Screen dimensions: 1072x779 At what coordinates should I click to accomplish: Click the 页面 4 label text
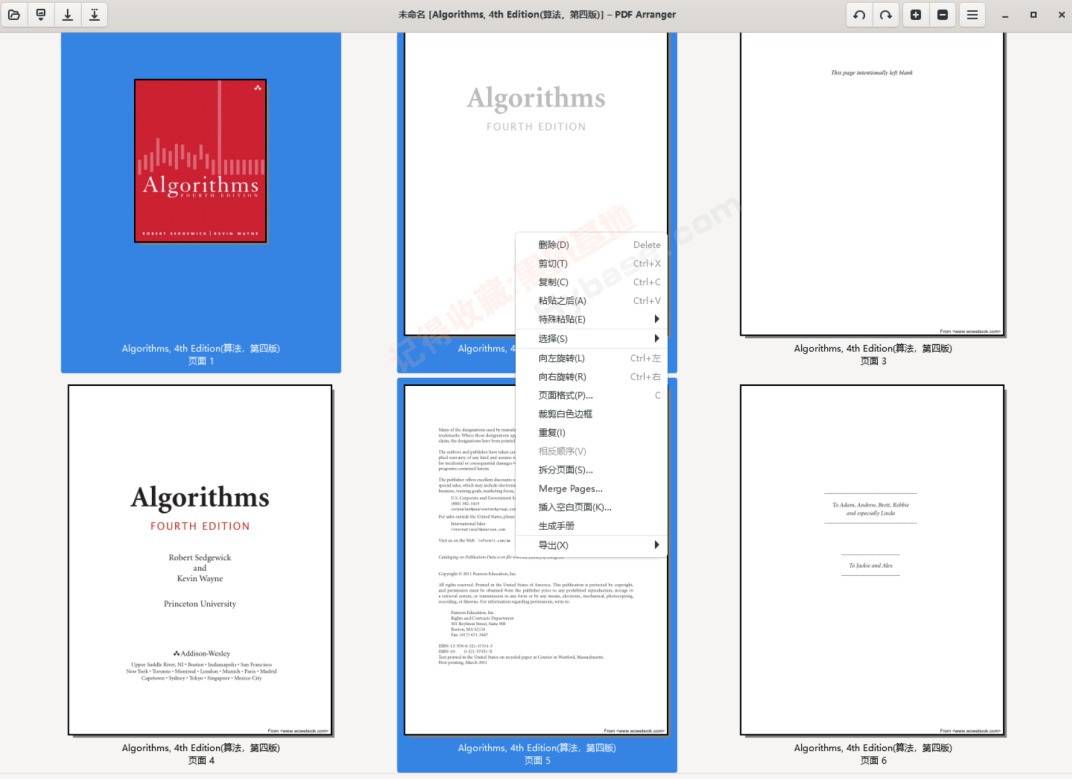(x=201, y=761)
